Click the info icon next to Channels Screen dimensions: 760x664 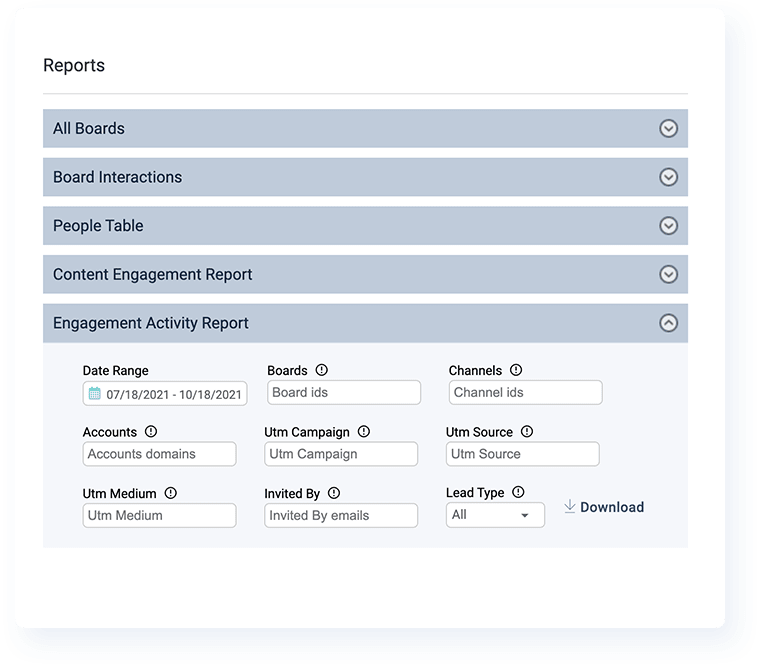516,370
